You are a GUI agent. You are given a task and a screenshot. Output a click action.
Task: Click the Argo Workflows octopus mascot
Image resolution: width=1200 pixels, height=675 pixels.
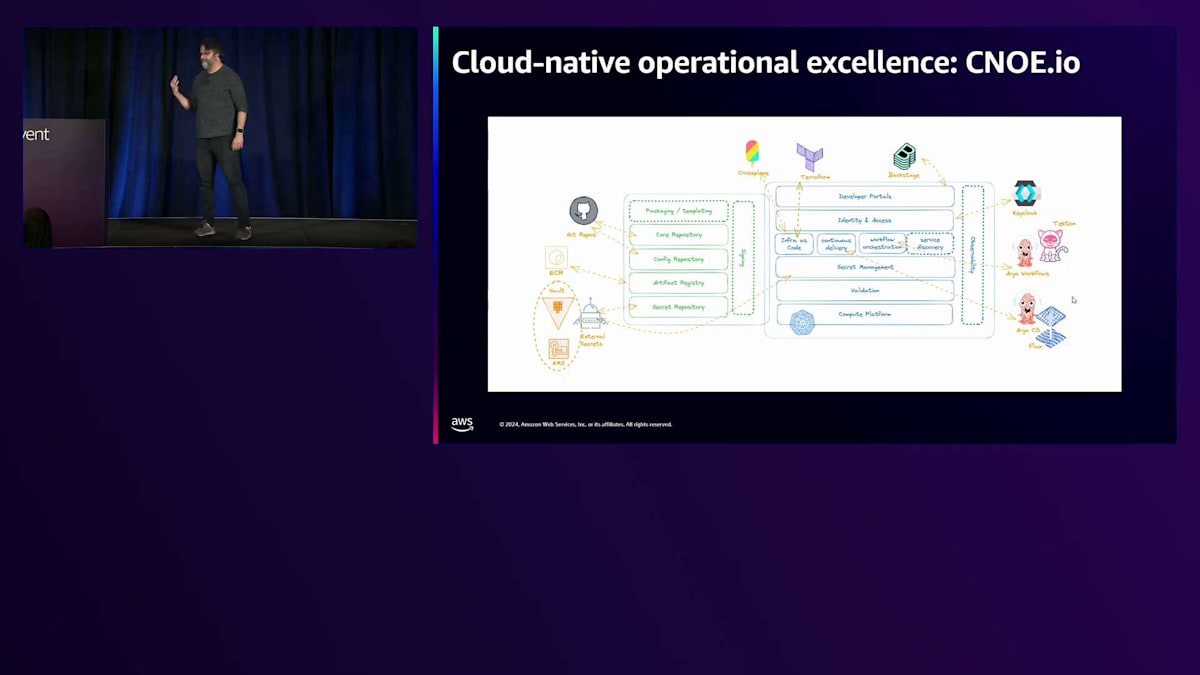coord(1025,252)
